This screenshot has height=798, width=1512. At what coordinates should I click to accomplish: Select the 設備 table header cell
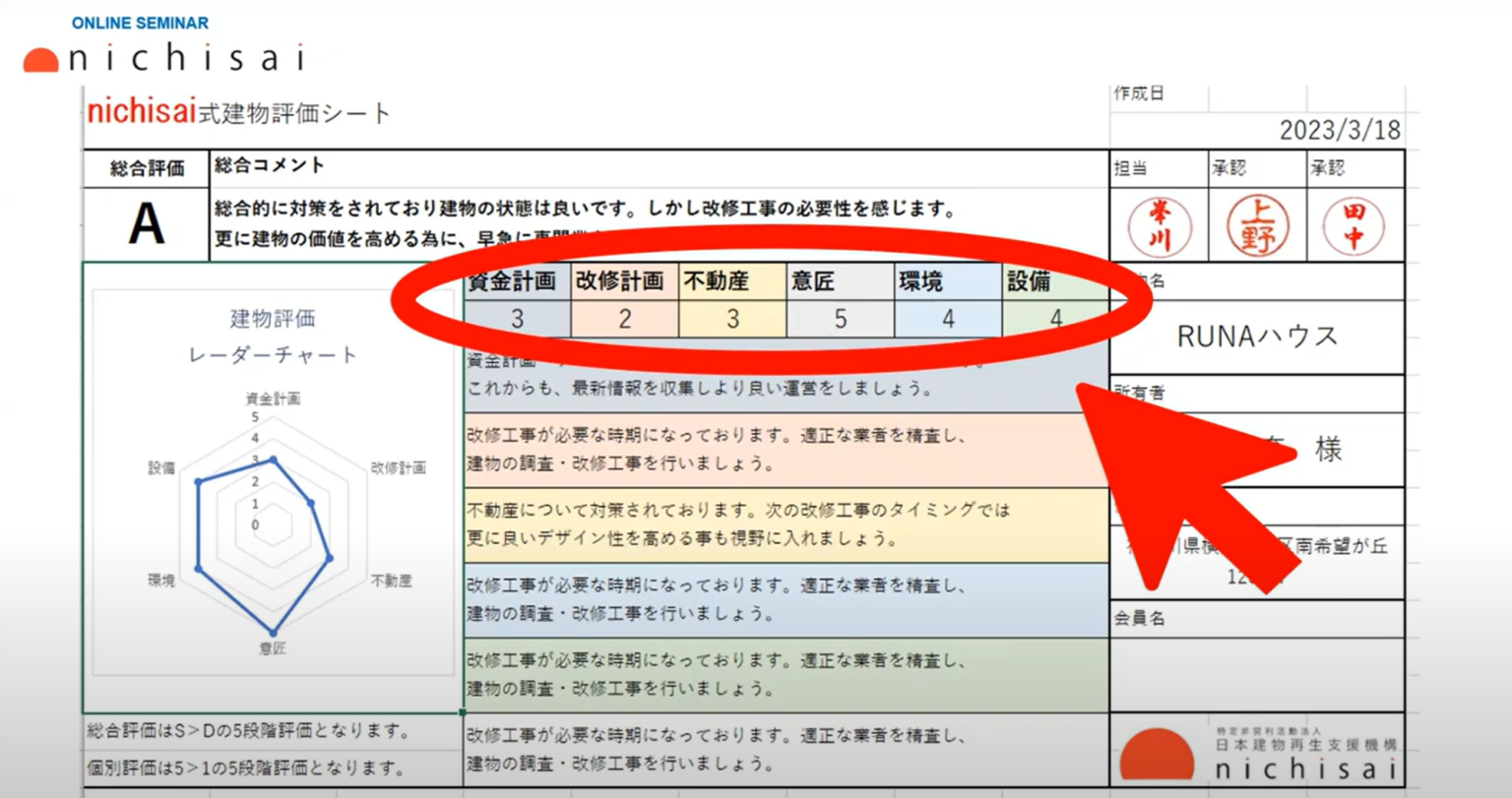click(1055, 281)
